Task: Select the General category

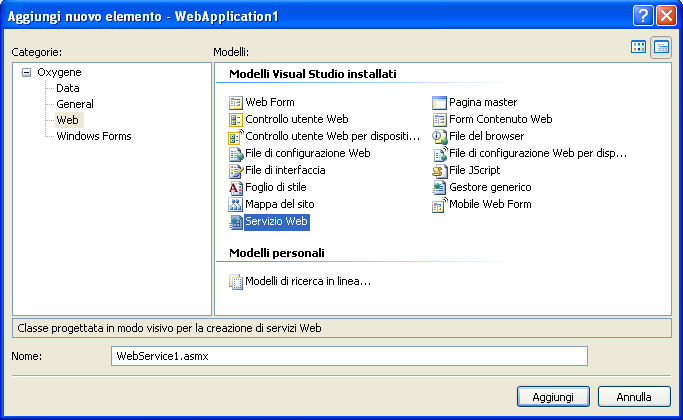Action: pos(75,104)
